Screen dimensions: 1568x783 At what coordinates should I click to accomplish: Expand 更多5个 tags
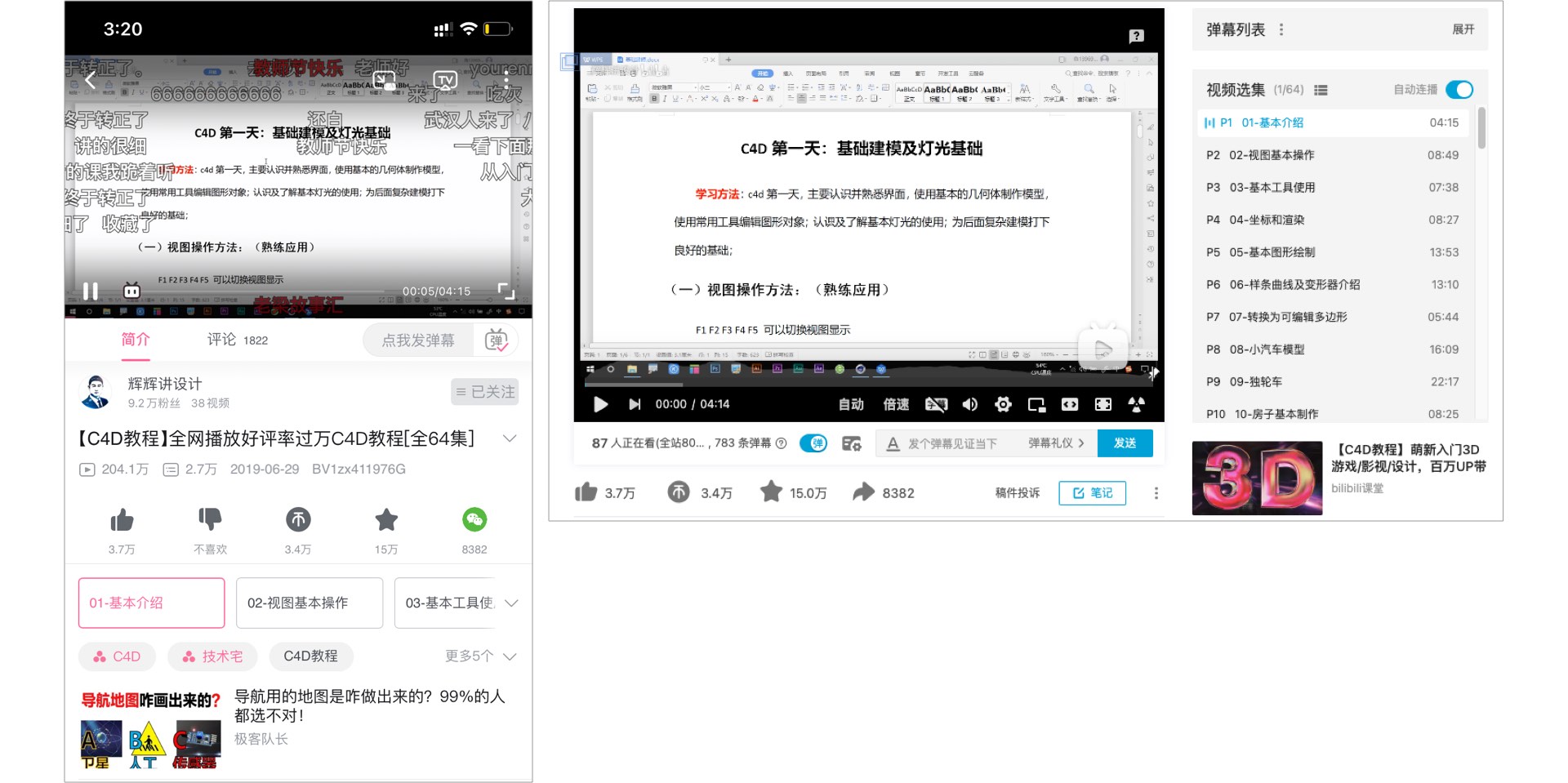[480, 656]
